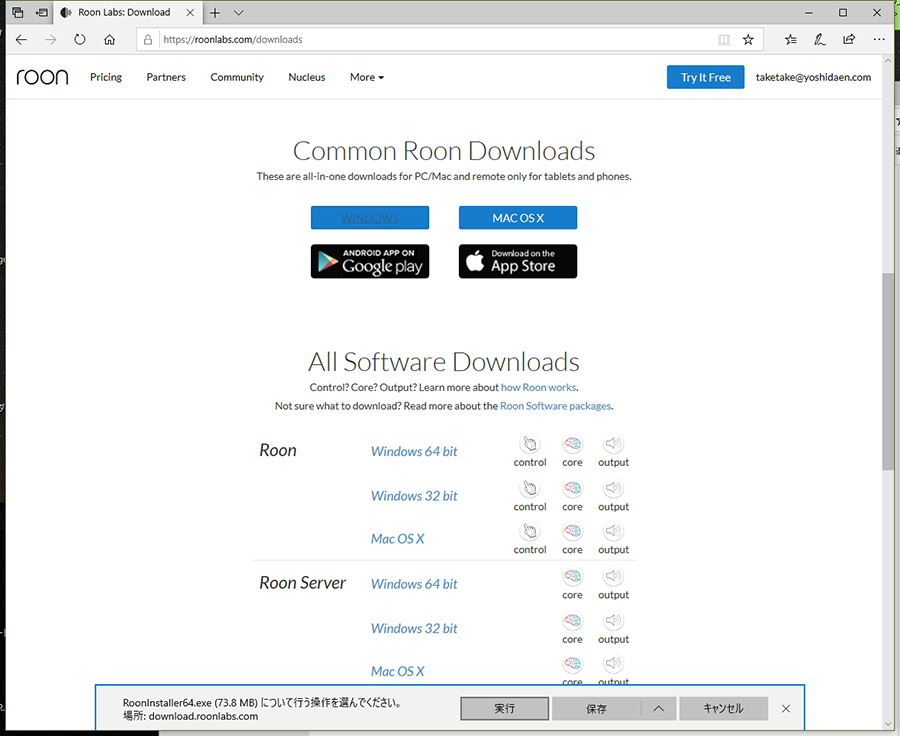The width and height of the screenshot is (900, 736).
Task: Show the tab preview dropdown chevron
Action: coord(239,13)
